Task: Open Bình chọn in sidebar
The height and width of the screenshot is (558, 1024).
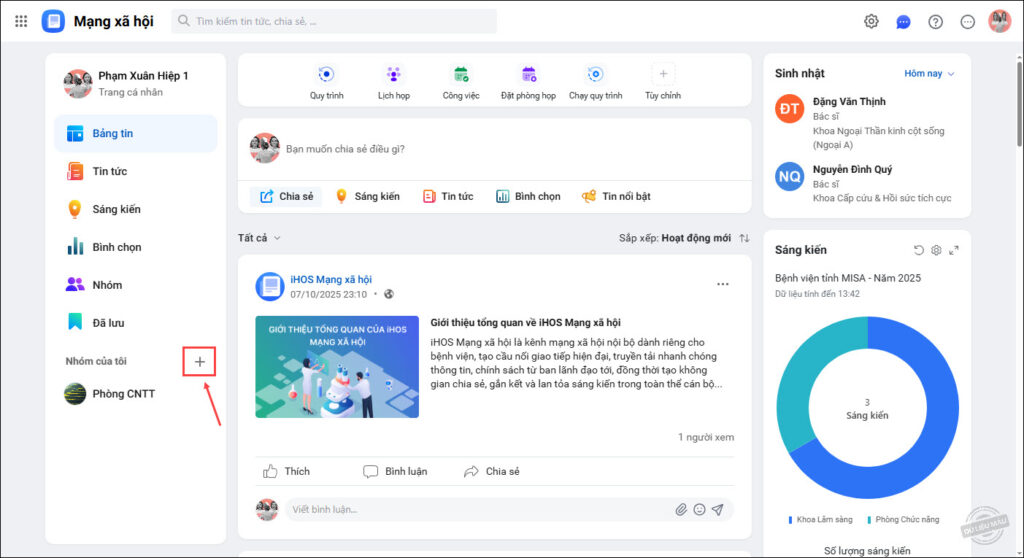Action: (x=136, y=247)
